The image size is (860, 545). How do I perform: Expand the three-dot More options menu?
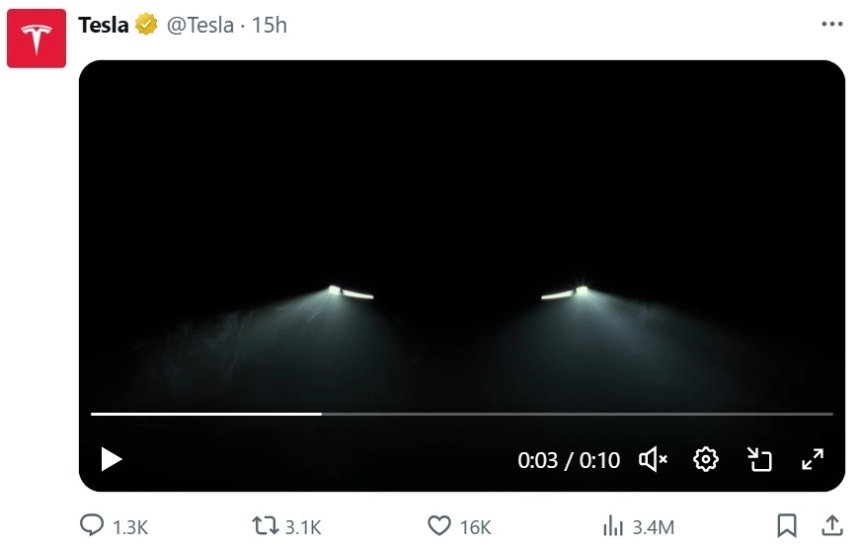tap(831, 24)
